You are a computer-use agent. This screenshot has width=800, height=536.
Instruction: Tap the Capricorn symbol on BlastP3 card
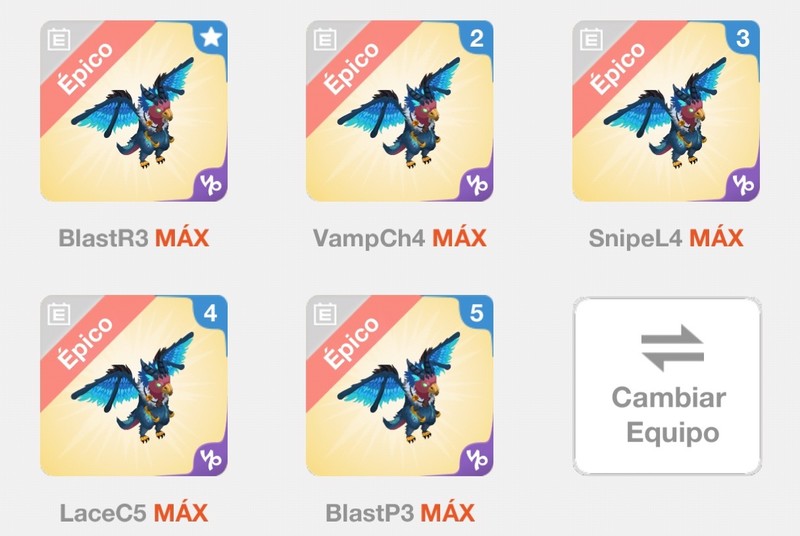click(x=477, y=459)
